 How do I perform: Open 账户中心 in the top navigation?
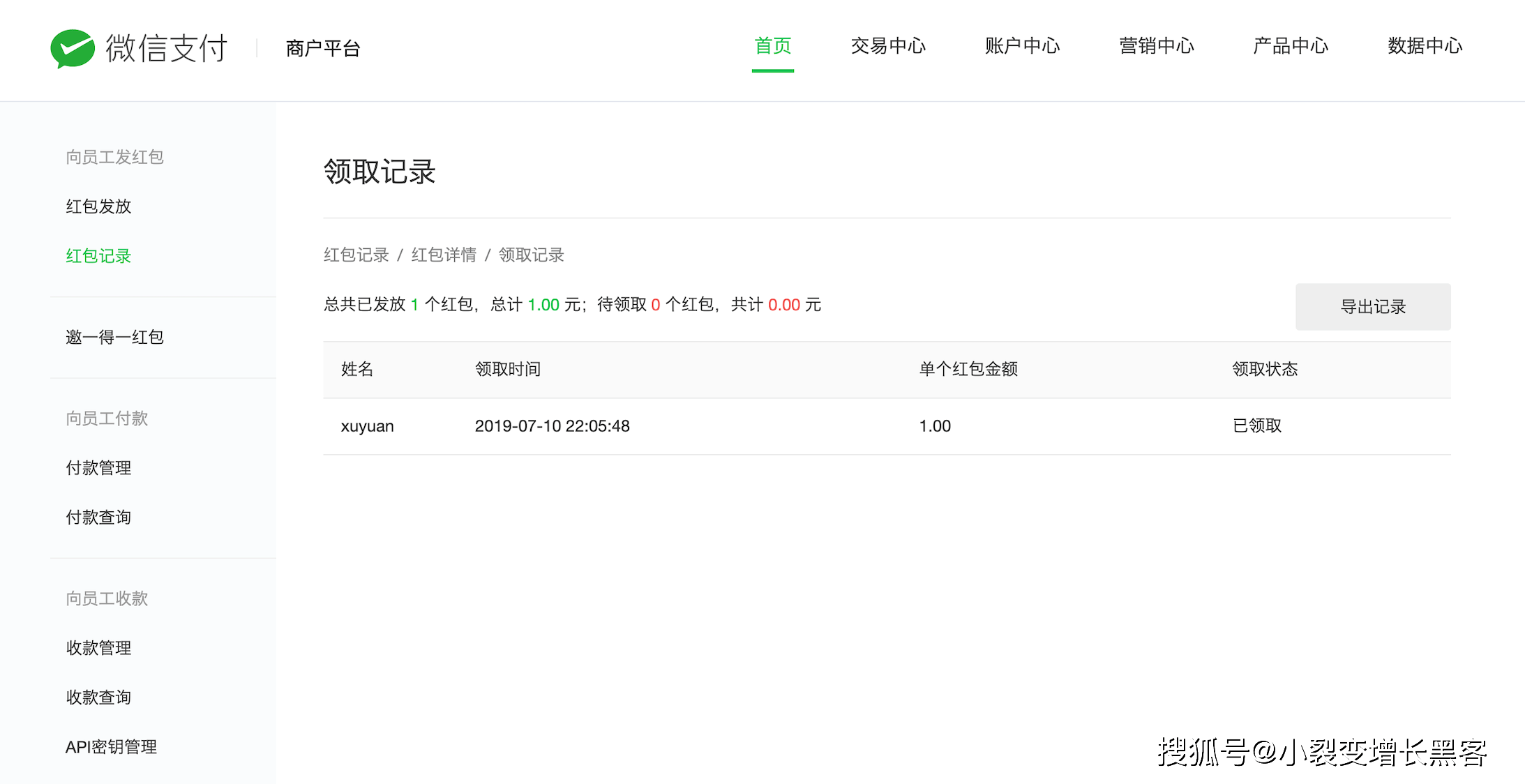[1022, 46]
